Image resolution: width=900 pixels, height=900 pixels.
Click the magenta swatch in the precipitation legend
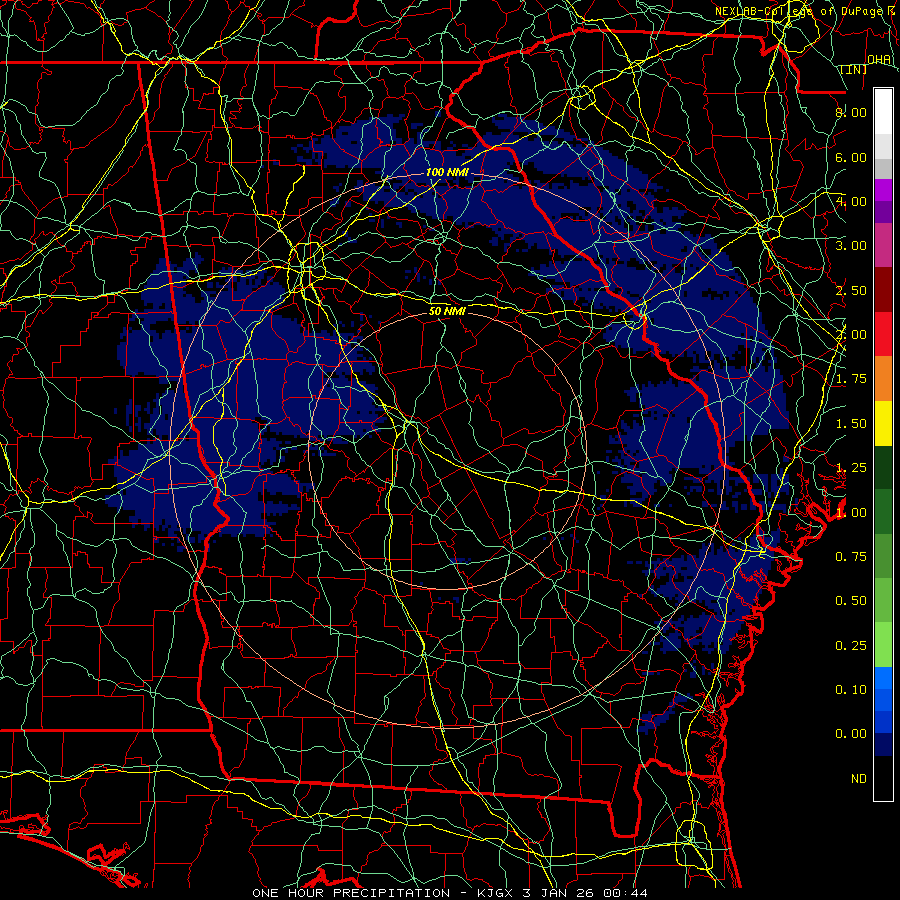click(883, 190)
